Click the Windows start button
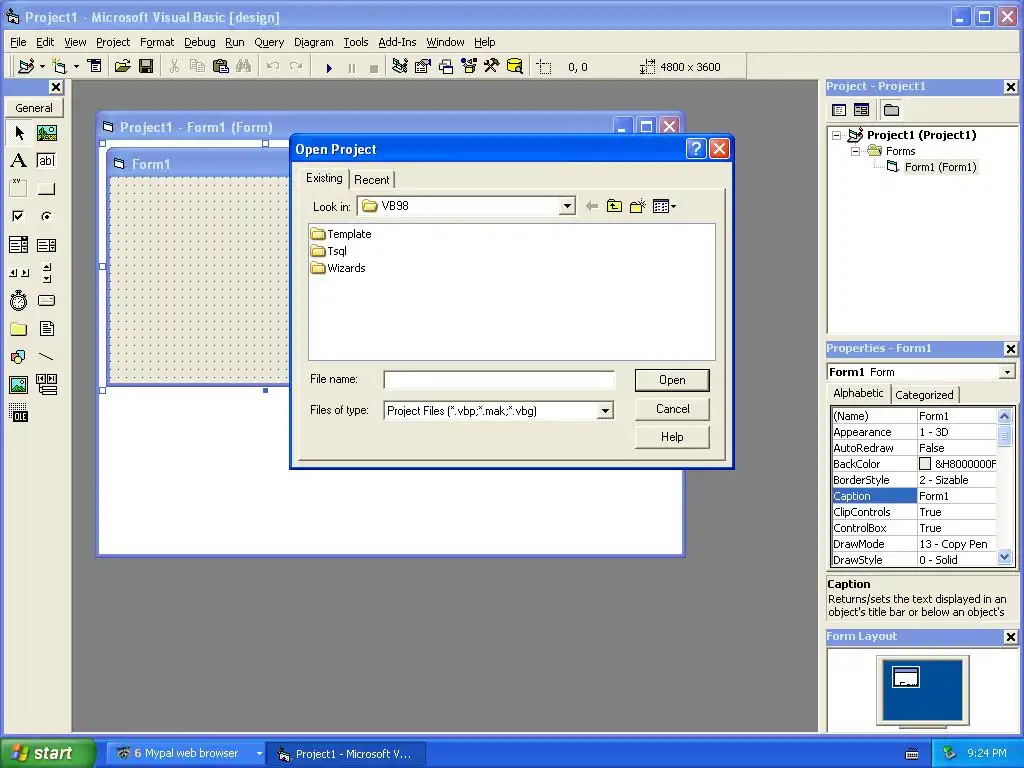 (x=47, y=753)
